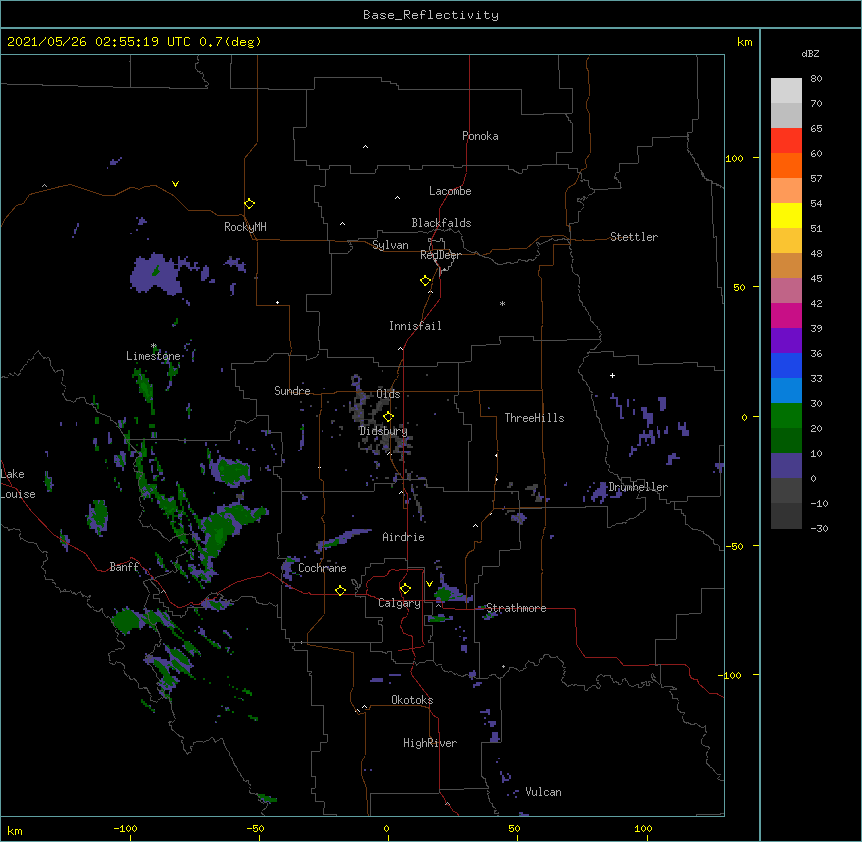Click the RockyMH label
This screenshot has width=862, height=842.
245,227
